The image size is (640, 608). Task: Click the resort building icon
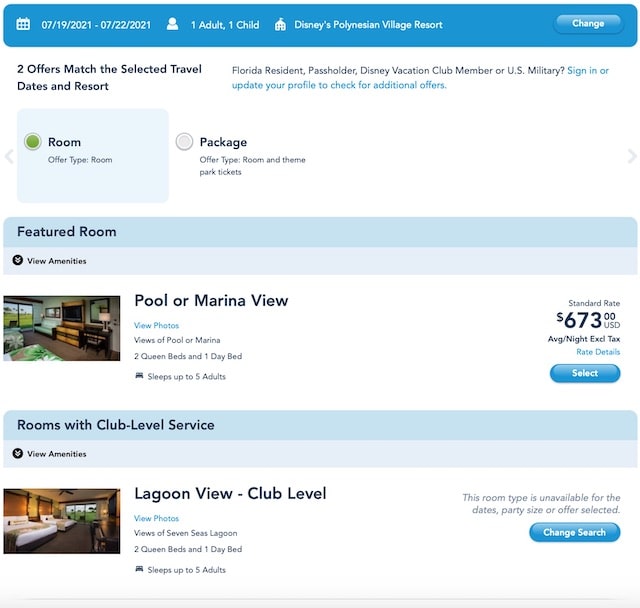tap(280, 24)
